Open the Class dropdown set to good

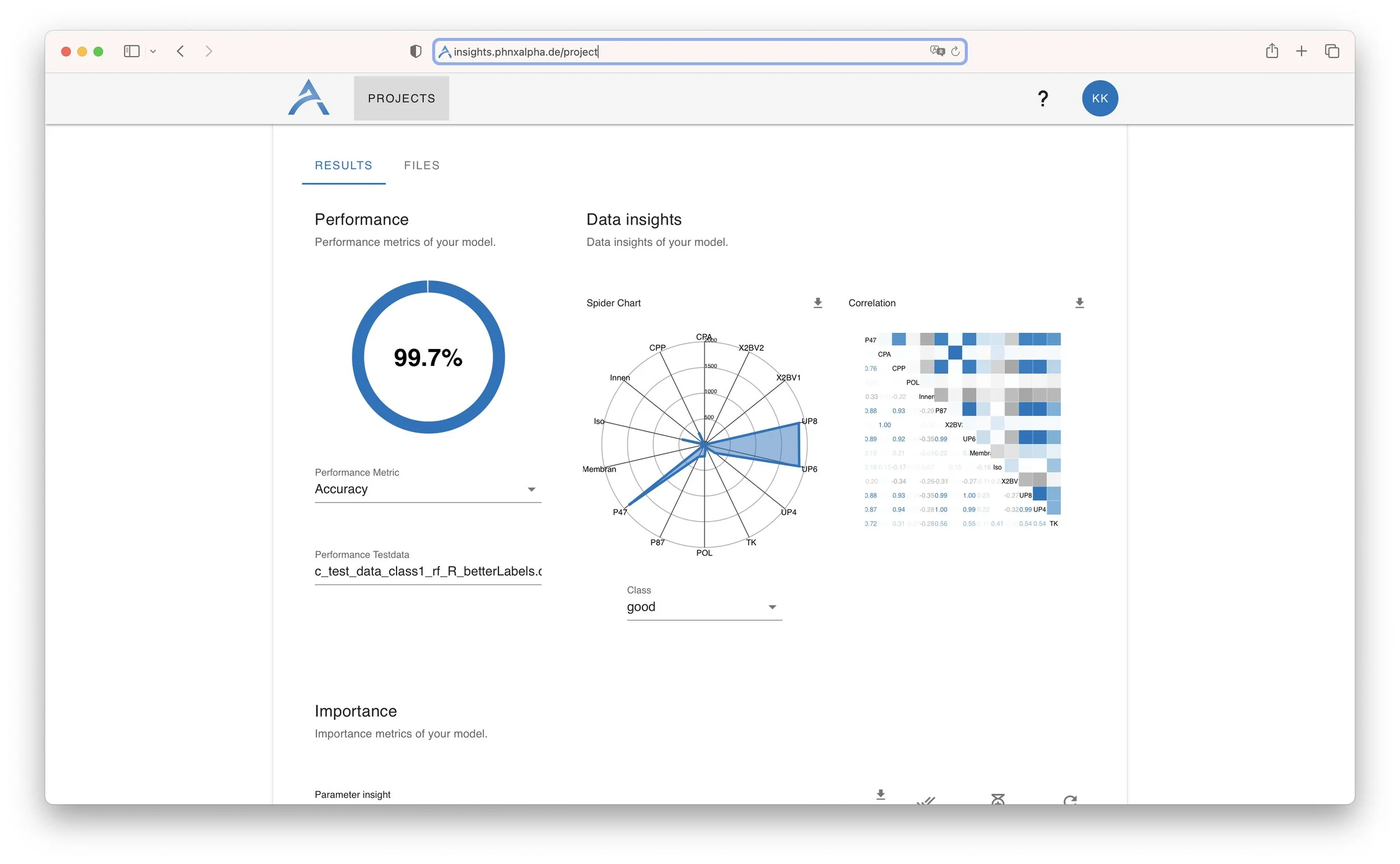click(704, 607)
